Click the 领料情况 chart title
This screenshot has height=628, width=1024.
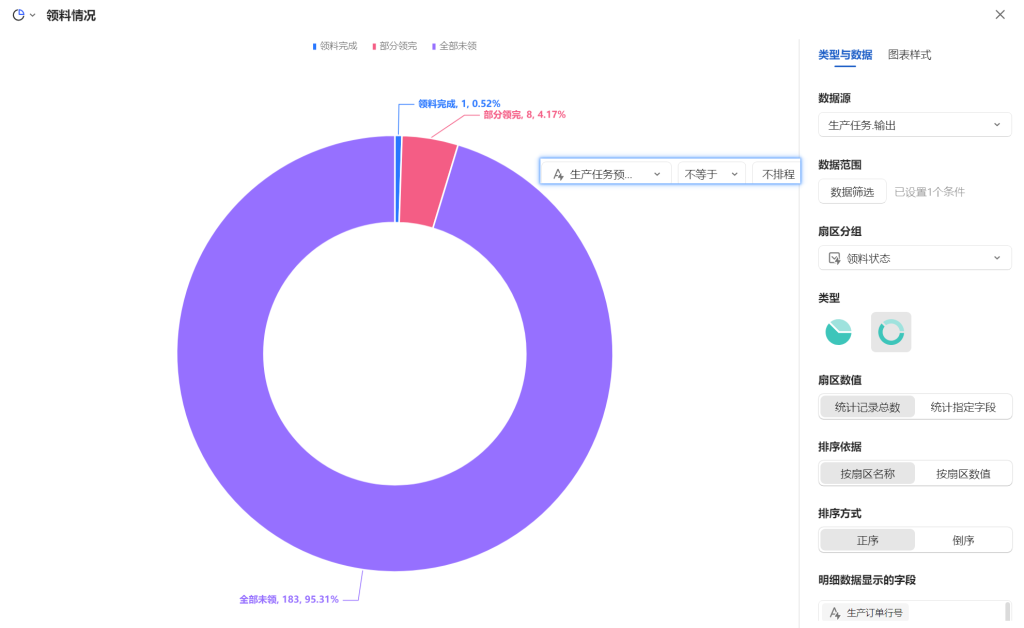71,16
